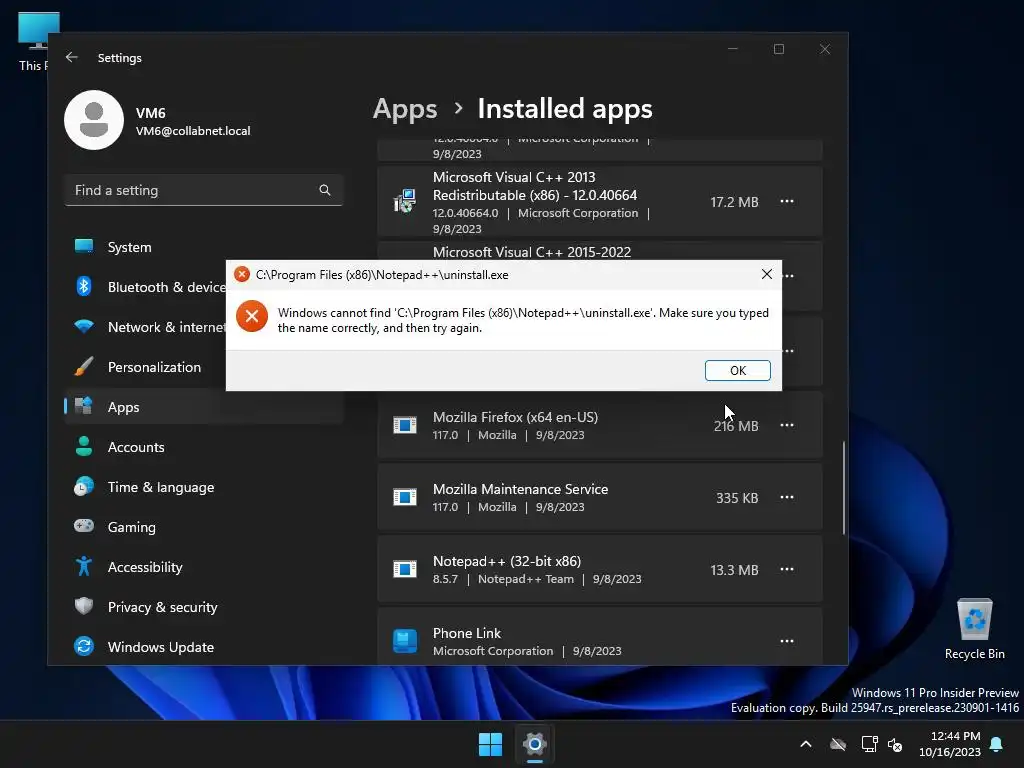This screenshot has height=768, width=1024.
Task: Click the search magnifier icon
Action: click(x=325, y=190)
